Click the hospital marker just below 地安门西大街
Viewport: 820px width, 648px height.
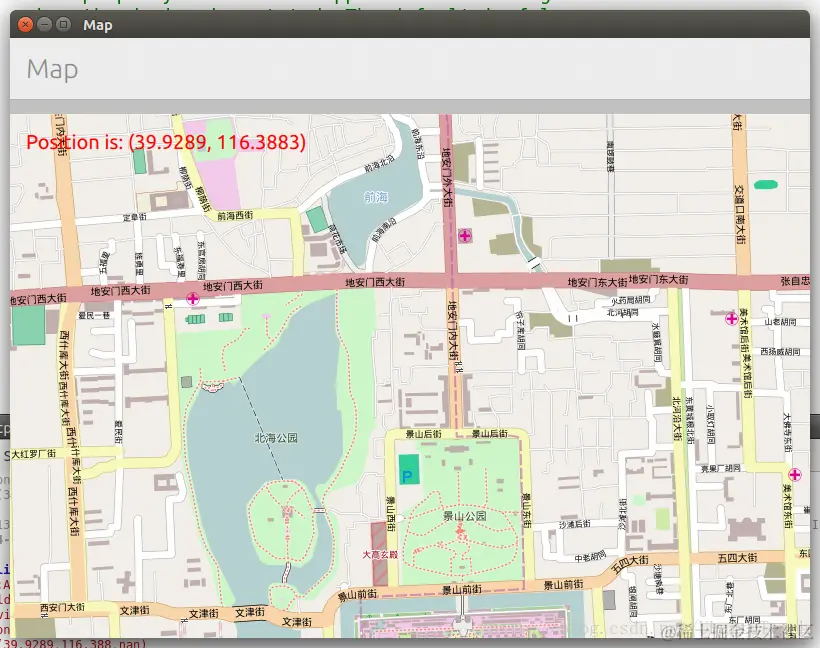tap(192, 299)
